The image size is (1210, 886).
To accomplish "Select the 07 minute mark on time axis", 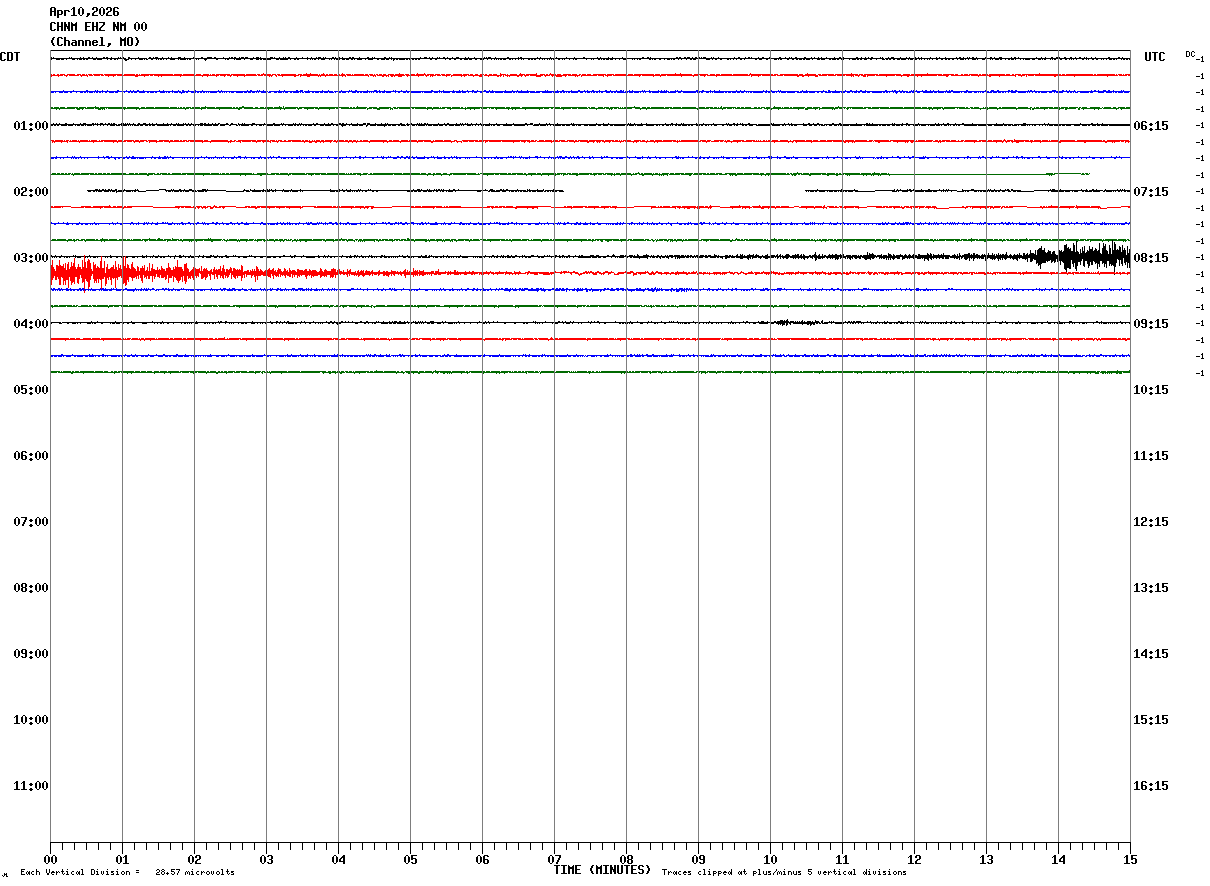I will click(x=554, y=859).
